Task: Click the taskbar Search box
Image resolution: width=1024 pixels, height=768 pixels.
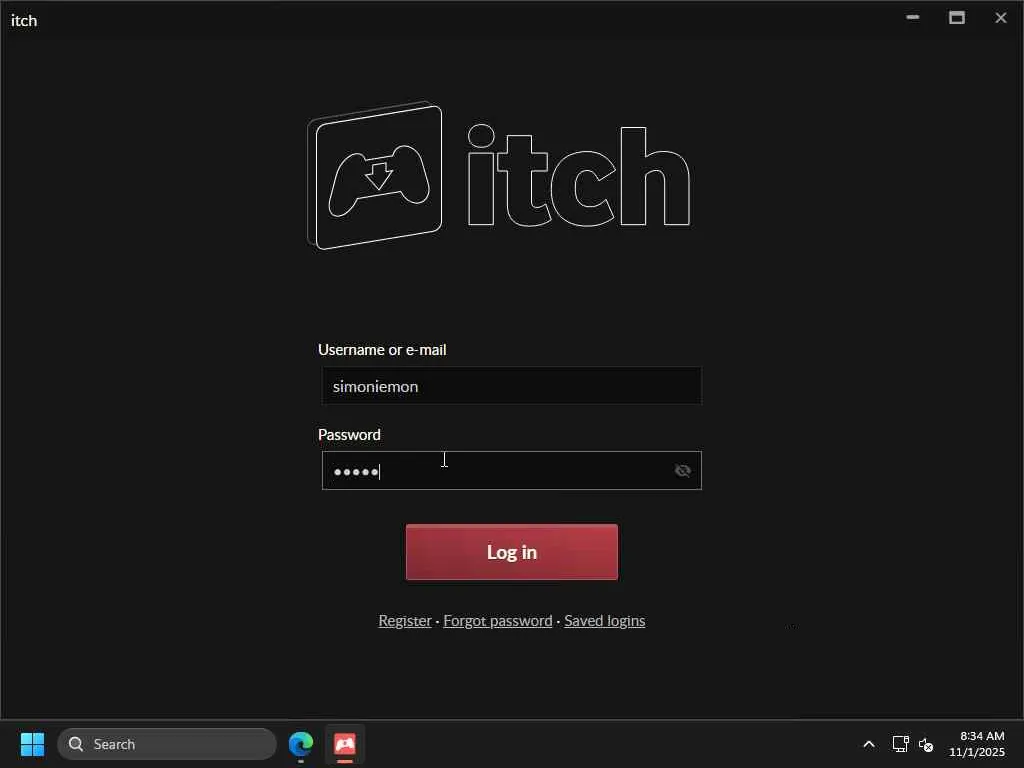Action: click(167, 744)
